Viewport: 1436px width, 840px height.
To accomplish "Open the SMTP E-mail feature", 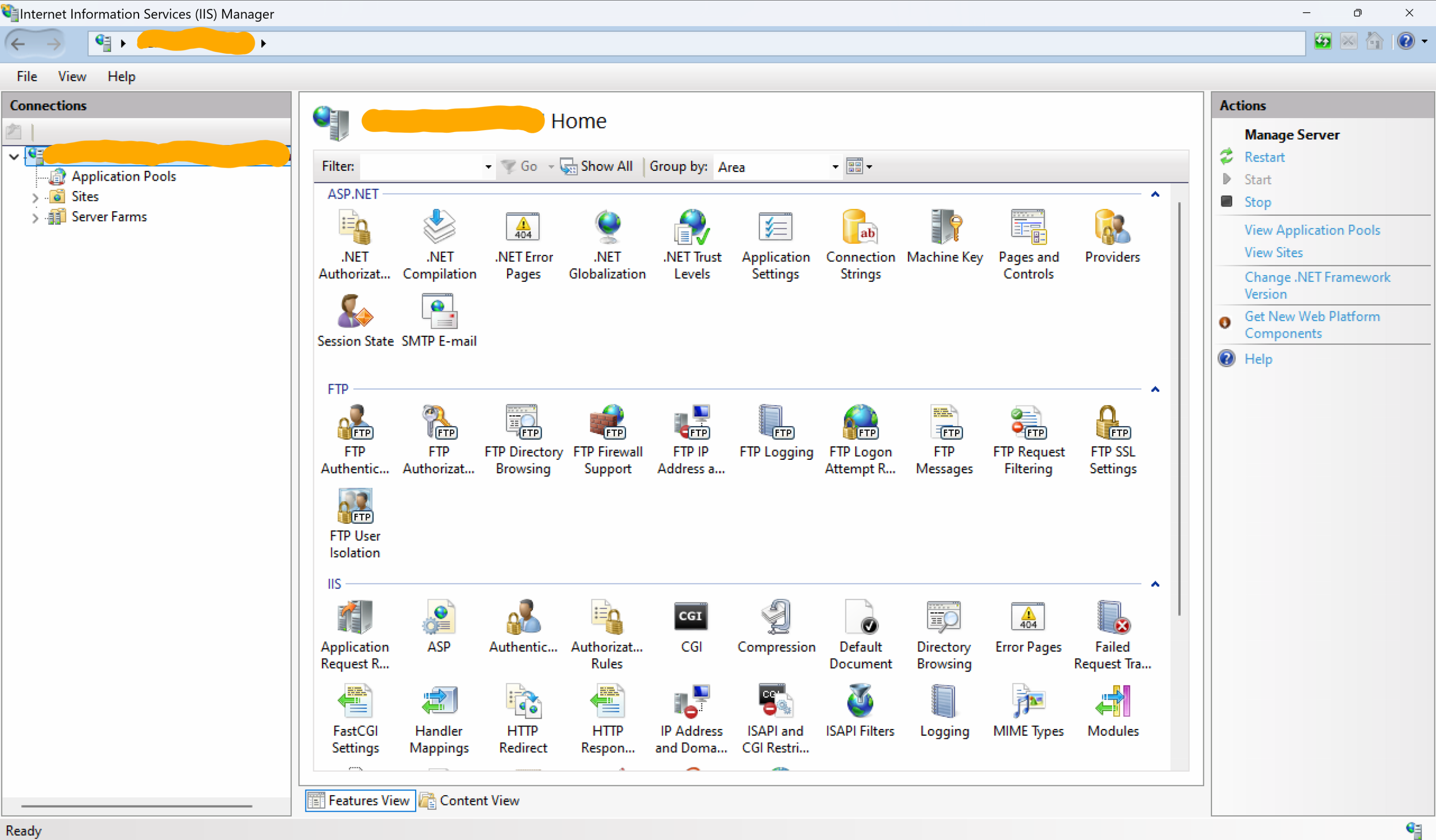I will (439, 320).
